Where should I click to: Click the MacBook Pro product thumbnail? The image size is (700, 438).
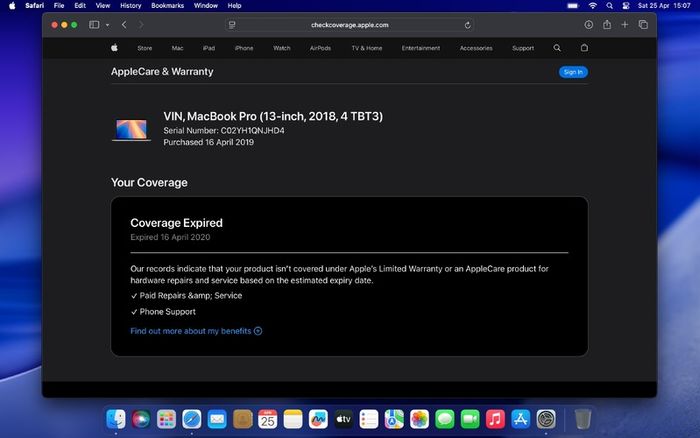(131, 130)
